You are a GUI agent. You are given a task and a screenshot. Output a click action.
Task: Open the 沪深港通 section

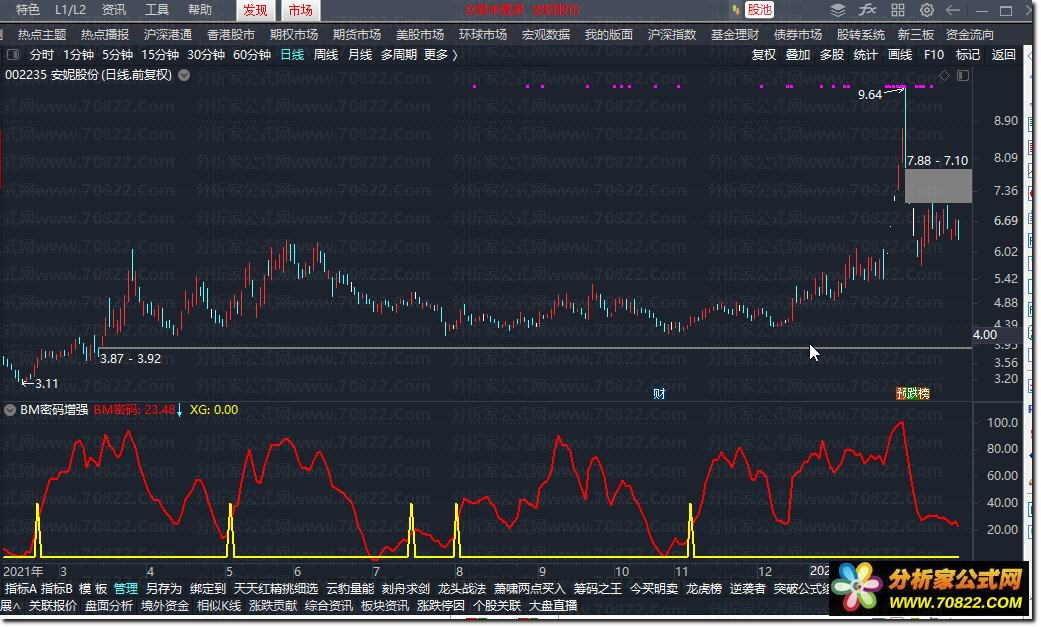point(168,35)
